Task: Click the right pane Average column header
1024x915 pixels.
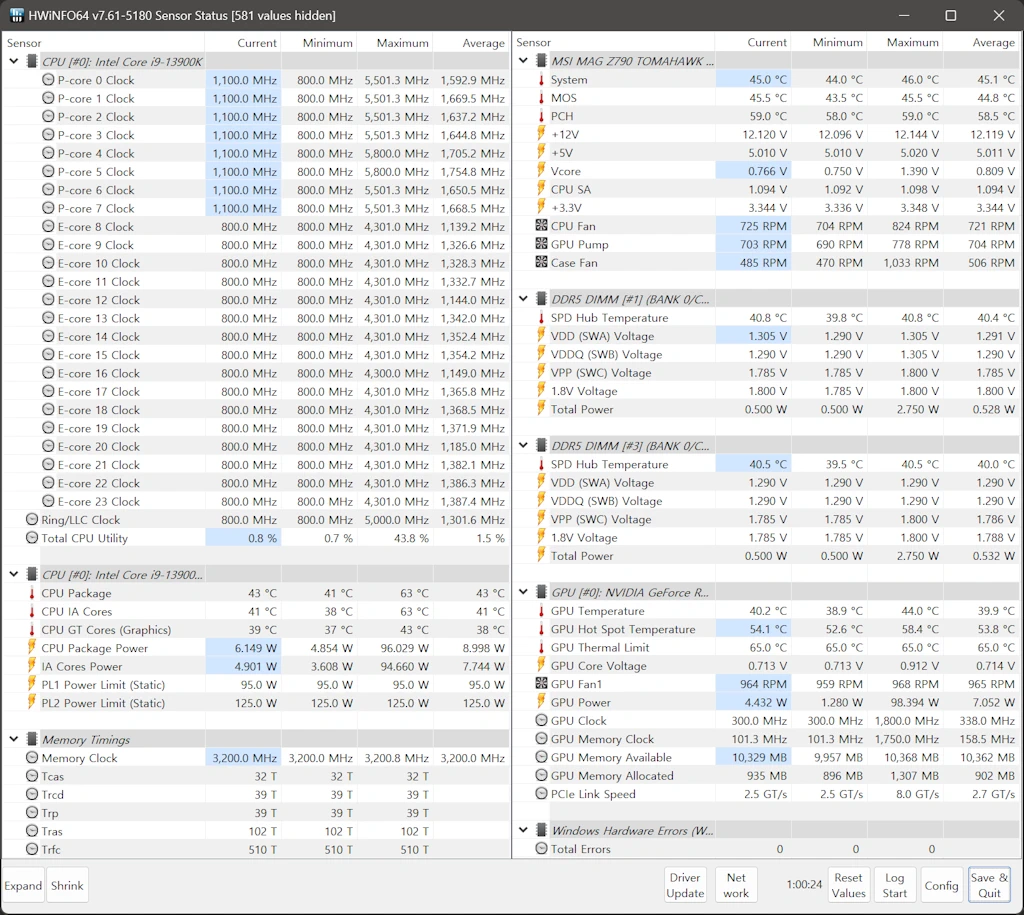Action: coord(982,42)
